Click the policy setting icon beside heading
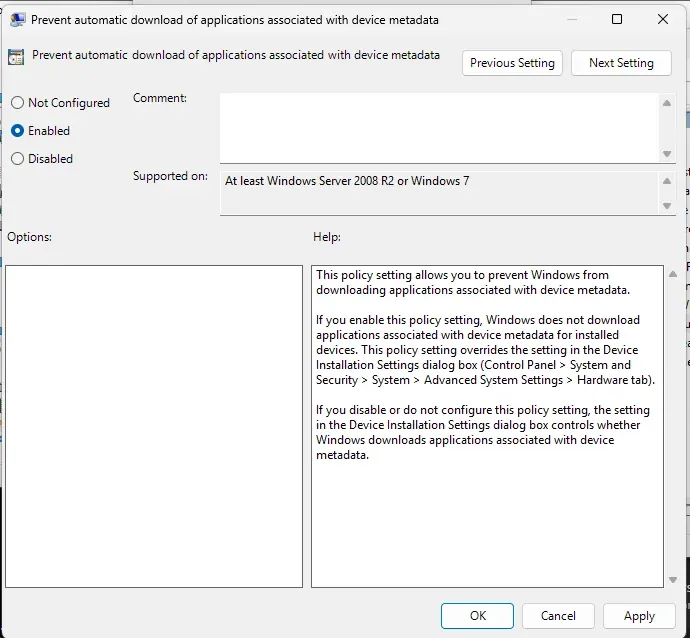690x638 pixels. 16,57
